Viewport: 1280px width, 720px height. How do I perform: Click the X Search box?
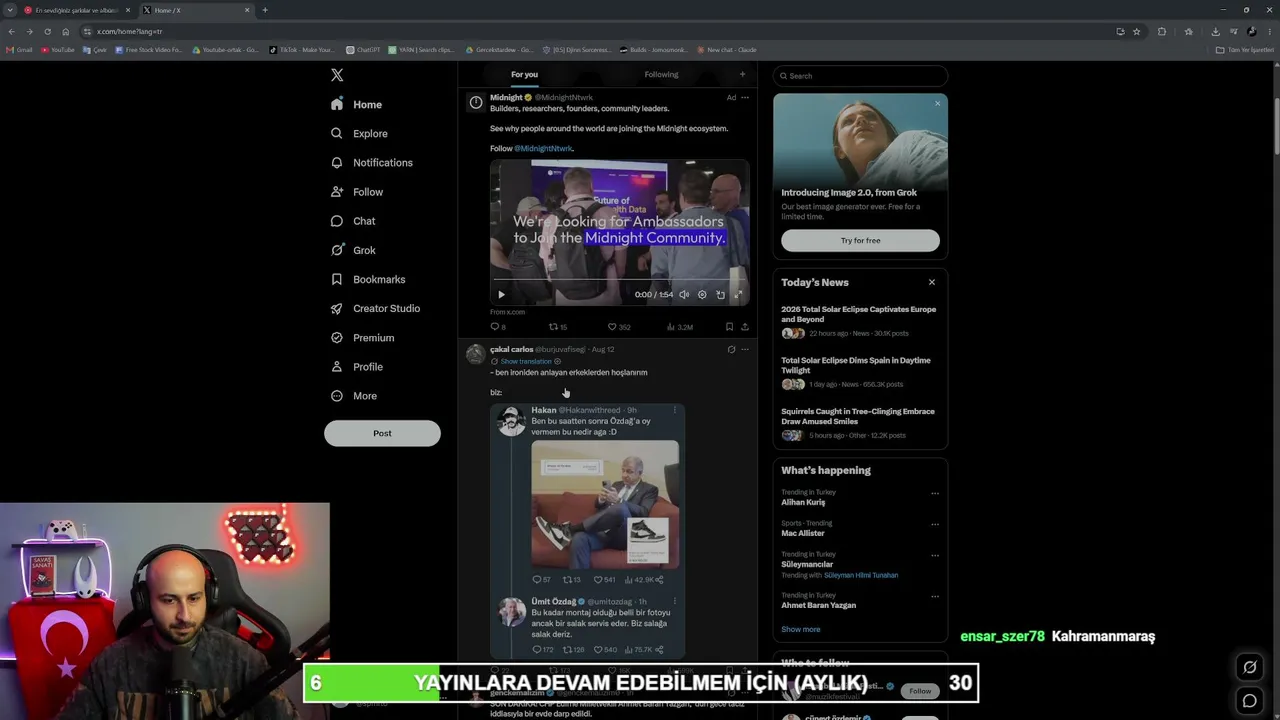click(x=860, y=76)
